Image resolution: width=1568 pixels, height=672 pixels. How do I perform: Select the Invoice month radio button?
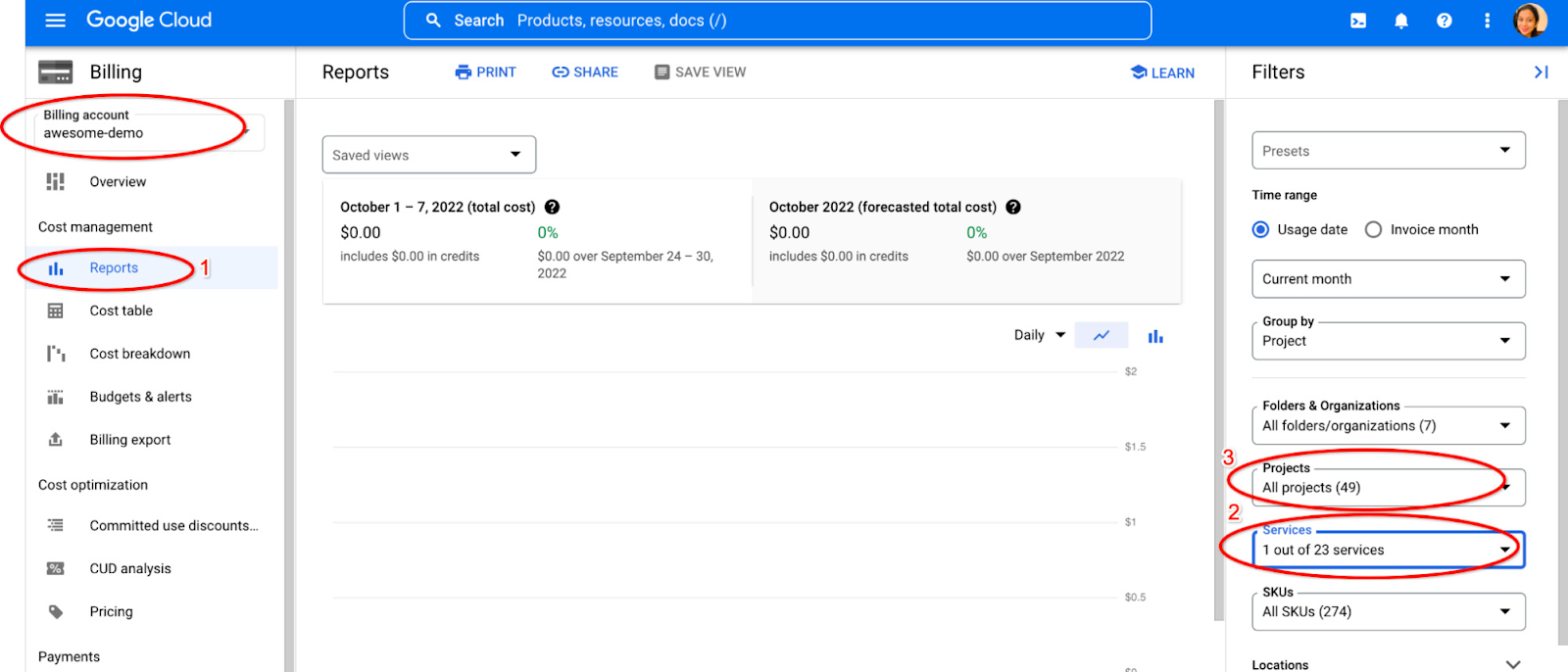(1373, 229)
